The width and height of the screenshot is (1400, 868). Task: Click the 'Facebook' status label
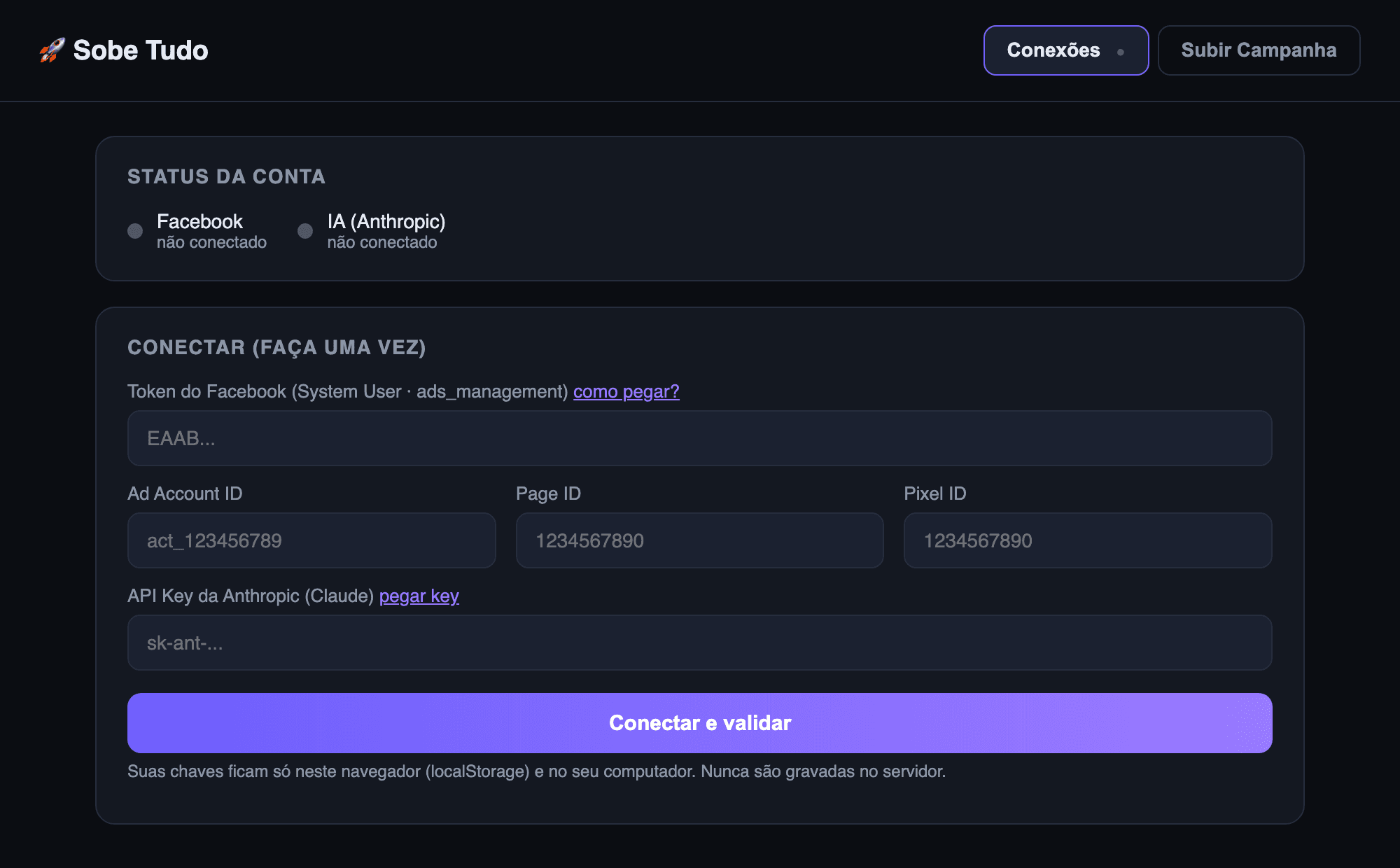(199, 221)
